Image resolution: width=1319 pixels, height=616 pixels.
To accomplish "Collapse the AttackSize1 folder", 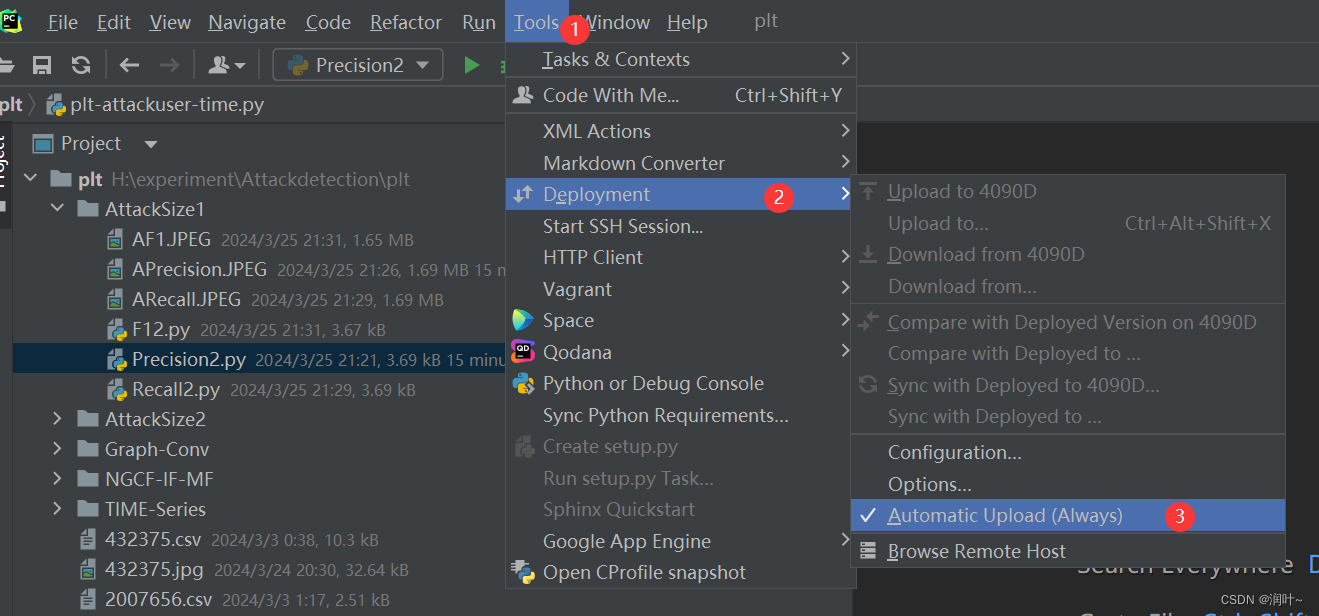I will 57,209.
